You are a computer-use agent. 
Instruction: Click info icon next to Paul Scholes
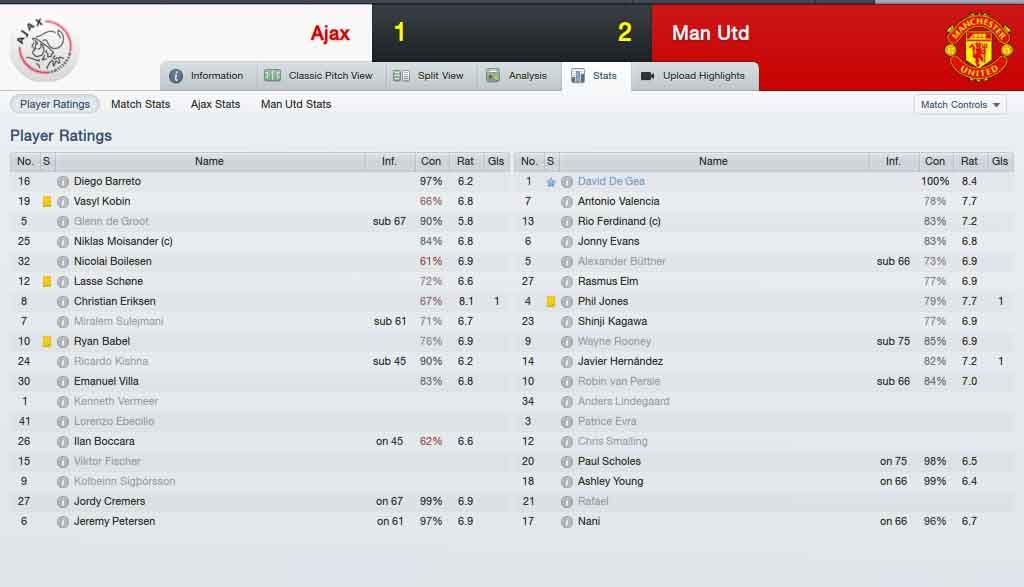tap(567, 462)
